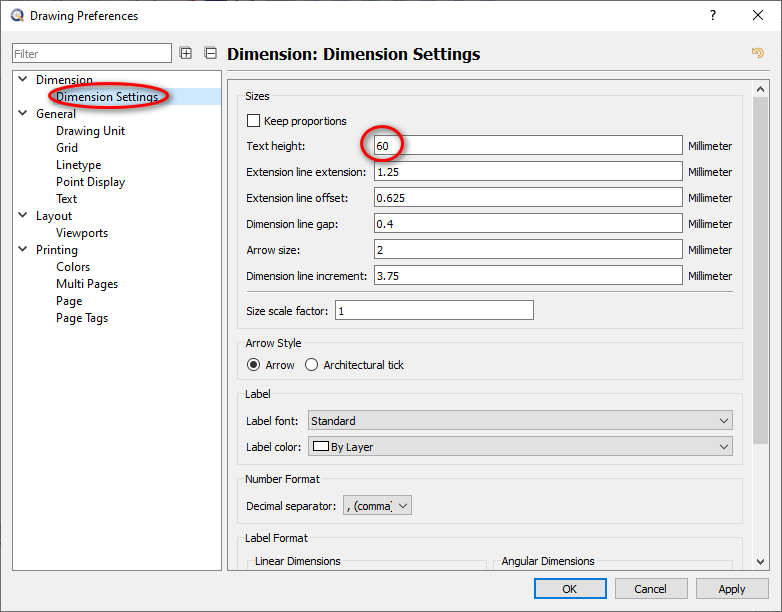Click the reset to defaults arrow icon
The height and width of the screenshot is (612, 782).
(757, 53)
